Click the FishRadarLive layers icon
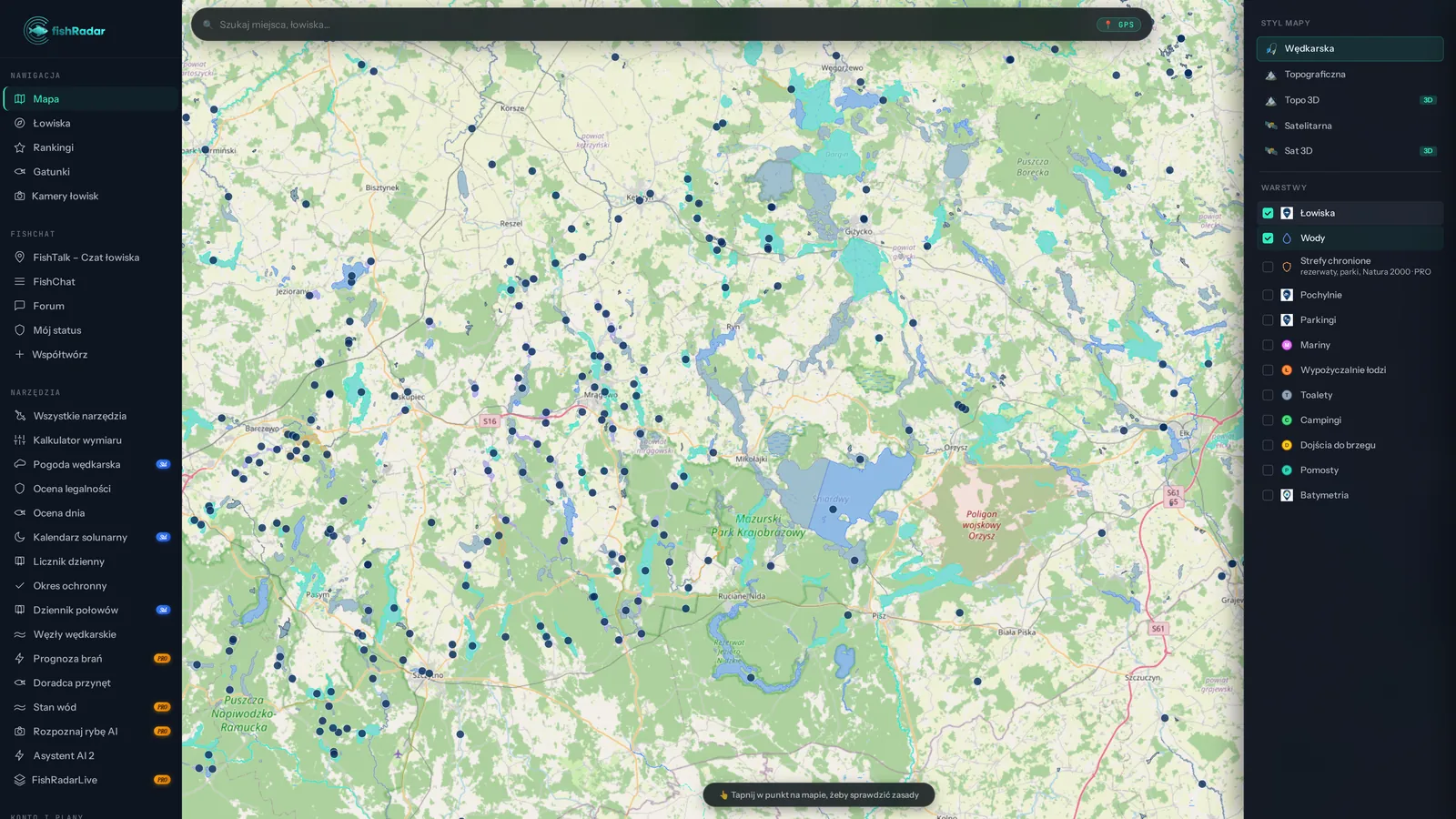 pyautogui.click(x=20, y=780)
